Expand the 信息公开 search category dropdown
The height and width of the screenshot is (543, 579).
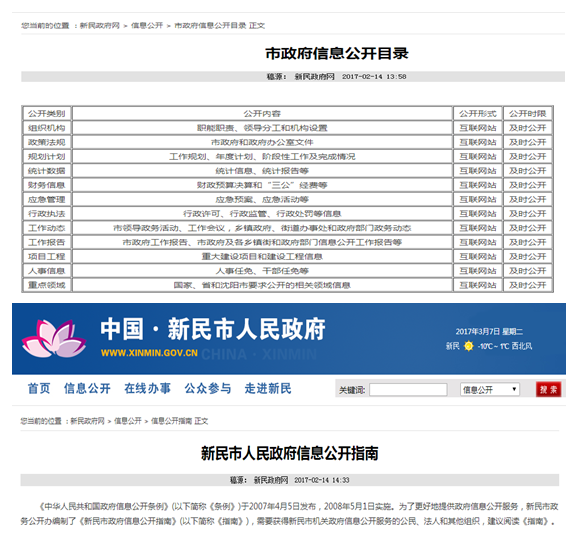490,390
